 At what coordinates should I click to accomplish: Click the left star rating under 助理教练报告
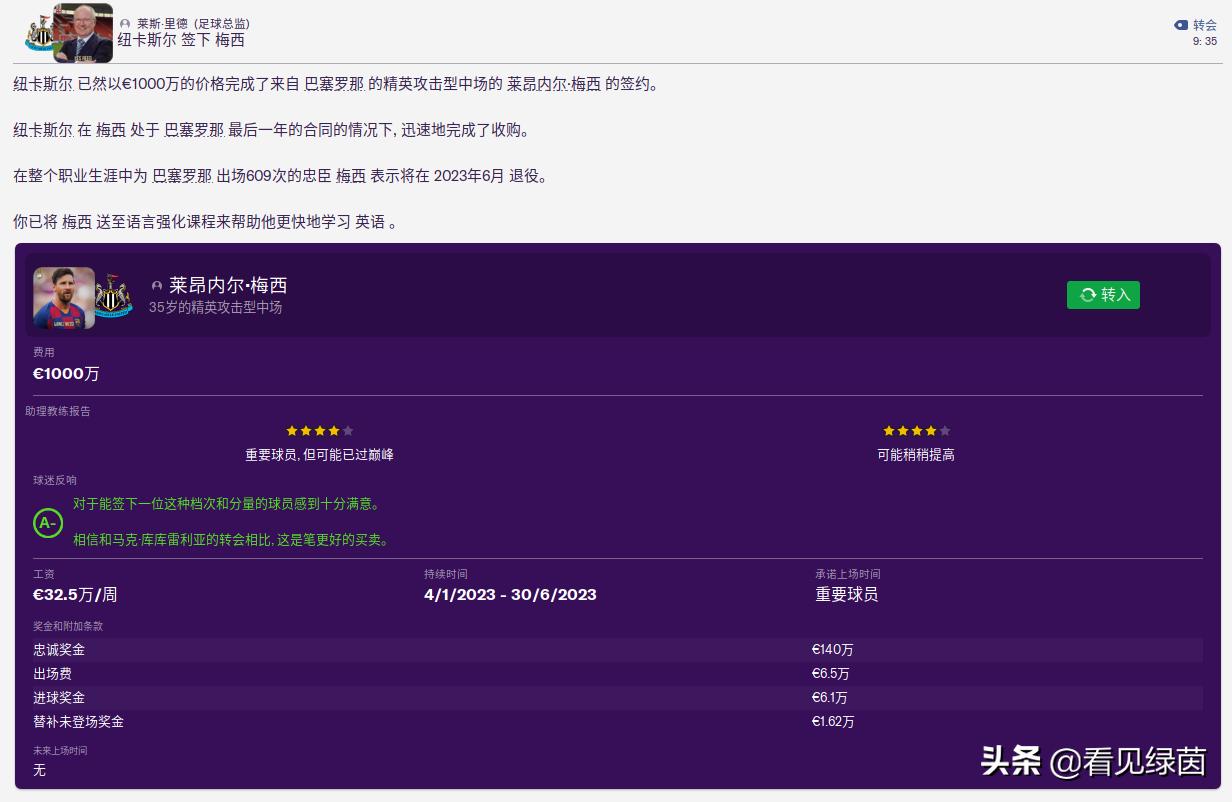pyautogui.click(x=319, y=431)
